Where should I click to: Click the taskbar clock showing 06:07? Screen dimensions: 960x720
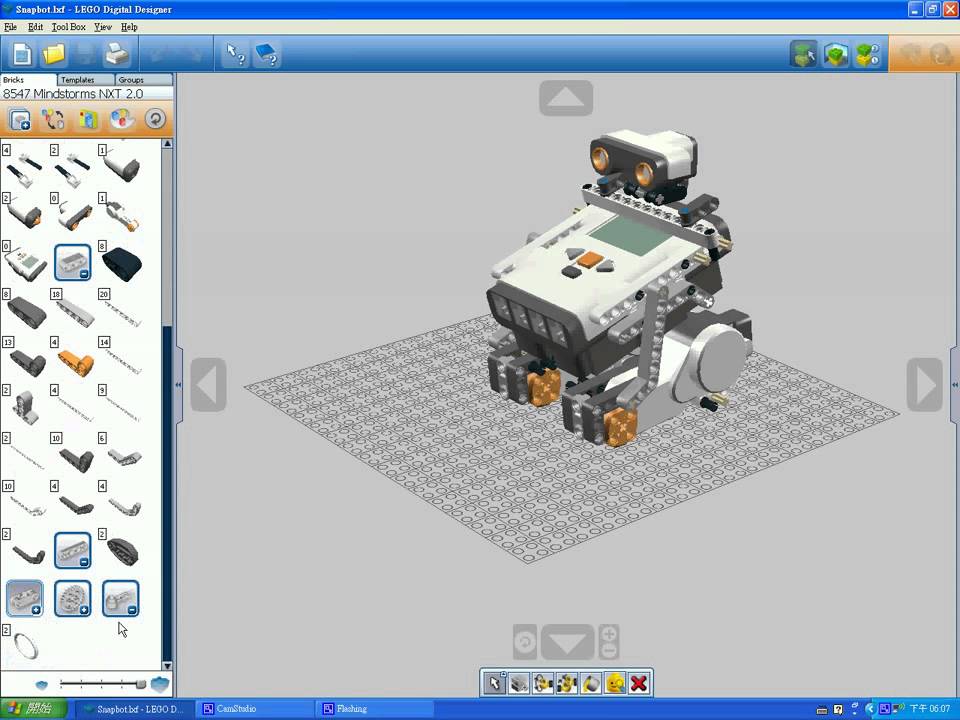point(930,709)
